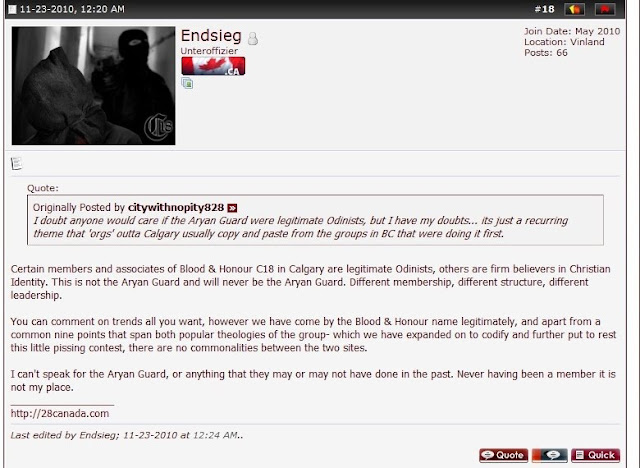Open the Endsieg username menu
This screenshot has height=468, width=640.
coord(211,35)
